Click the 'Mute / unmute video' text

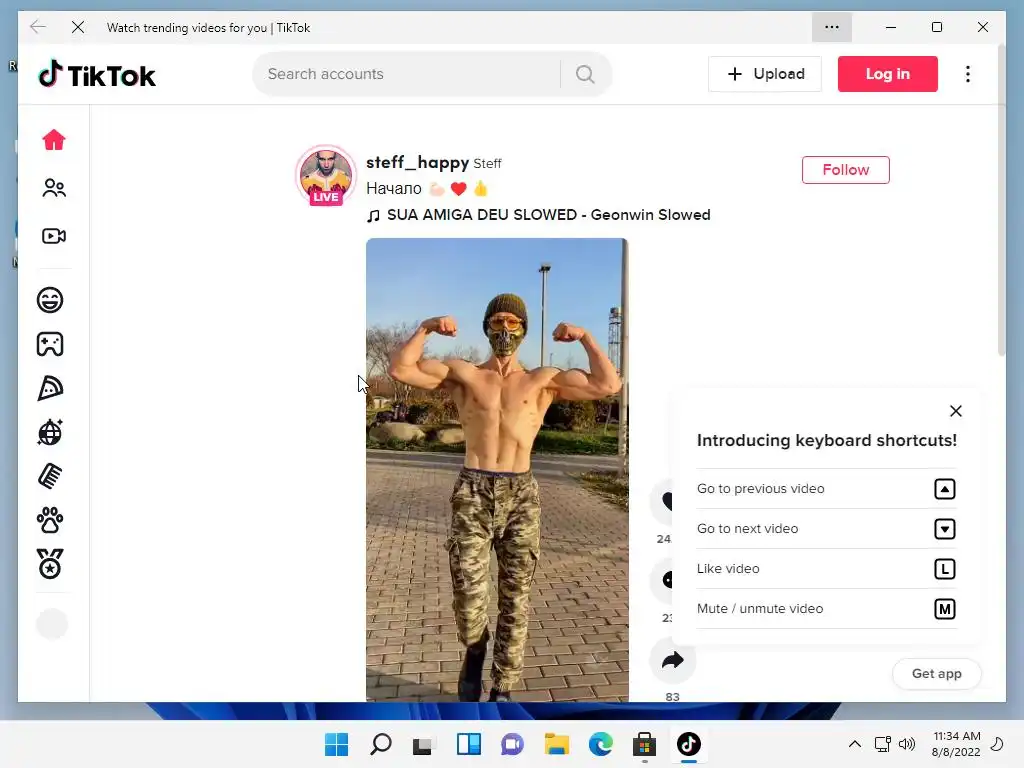pos(760,609)
